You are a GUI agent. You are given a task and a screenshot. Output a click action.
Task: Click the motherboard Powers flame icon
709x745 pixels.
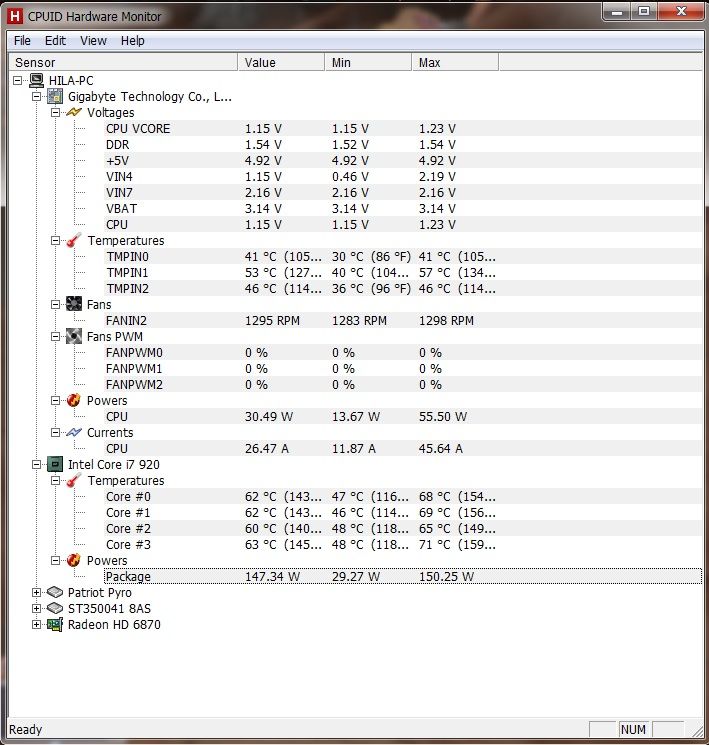click(74, 401)
